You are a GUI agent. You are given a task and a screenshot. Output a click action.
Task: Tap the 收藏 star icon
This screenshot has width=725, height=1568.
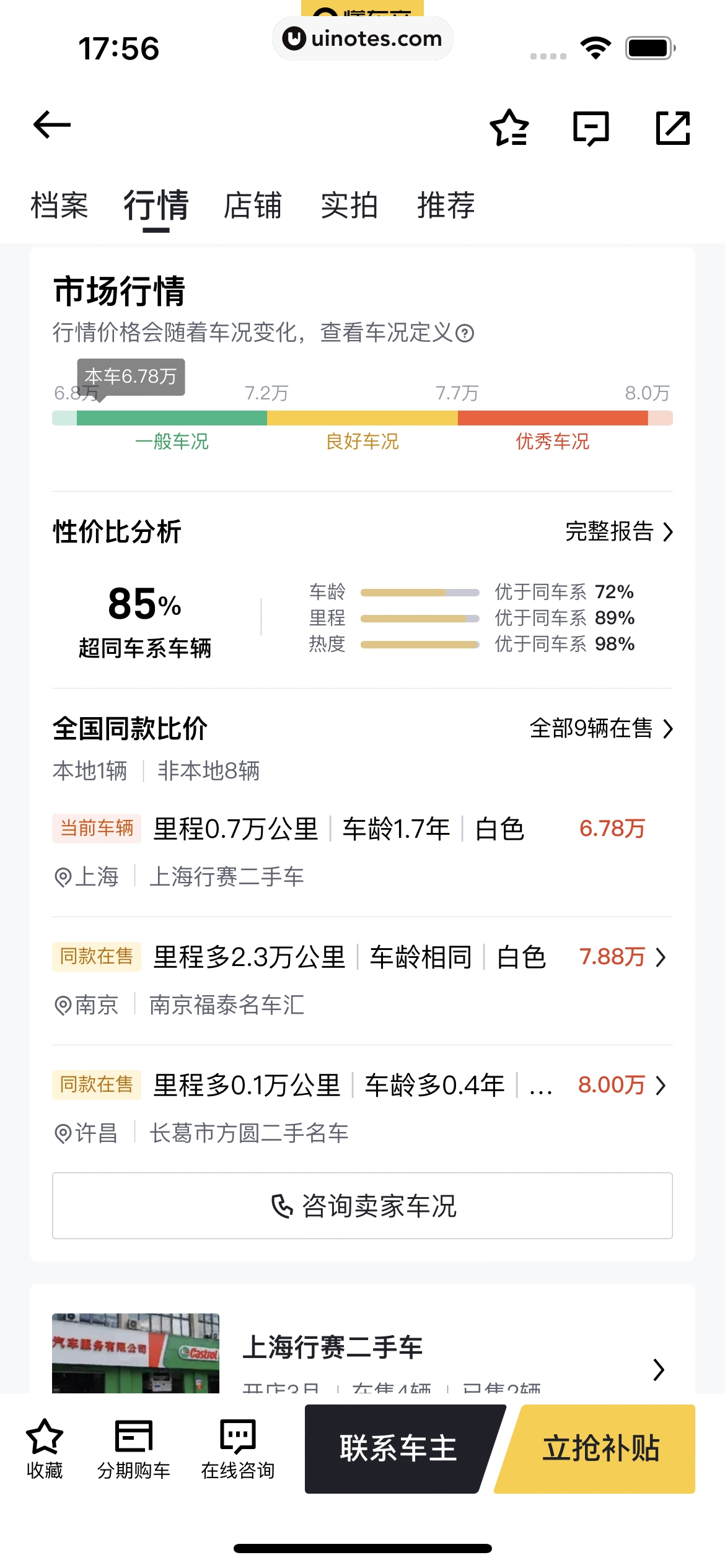(45, 1437)
